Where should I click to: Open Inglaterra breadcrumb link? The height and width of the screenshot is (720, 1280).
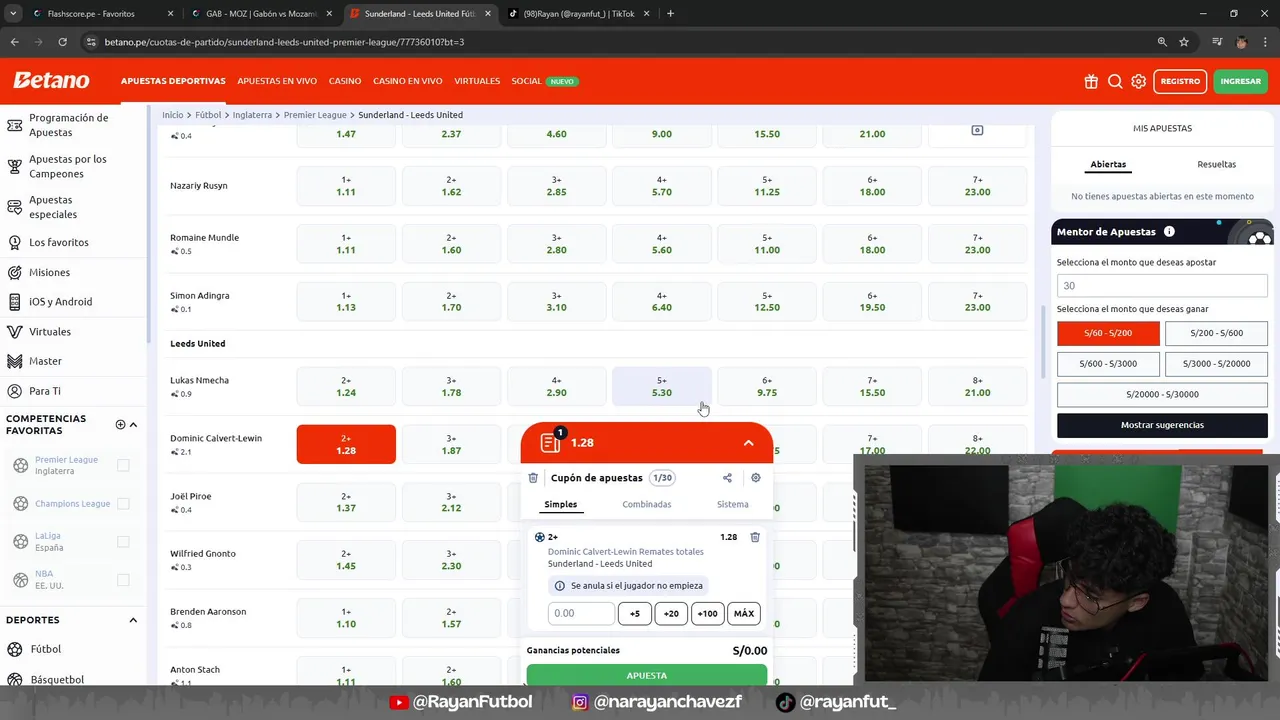[252, 115]
